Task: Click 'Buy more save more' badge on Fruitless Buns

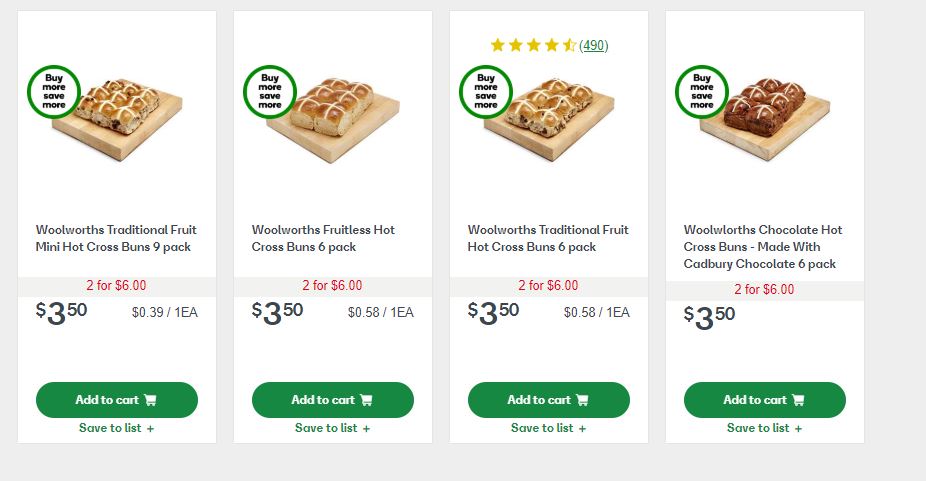Action: coord(270,92)
